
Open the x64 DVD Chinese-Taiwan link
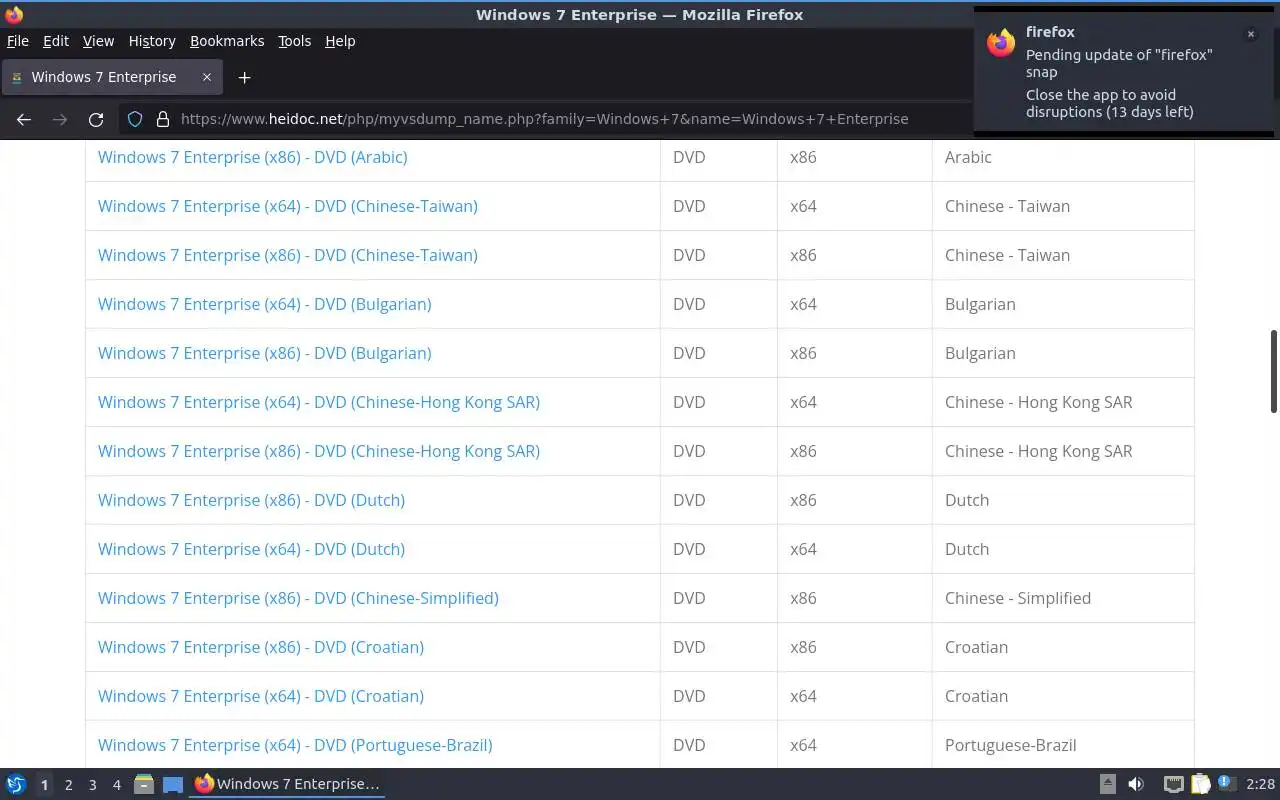coord(288,206)
